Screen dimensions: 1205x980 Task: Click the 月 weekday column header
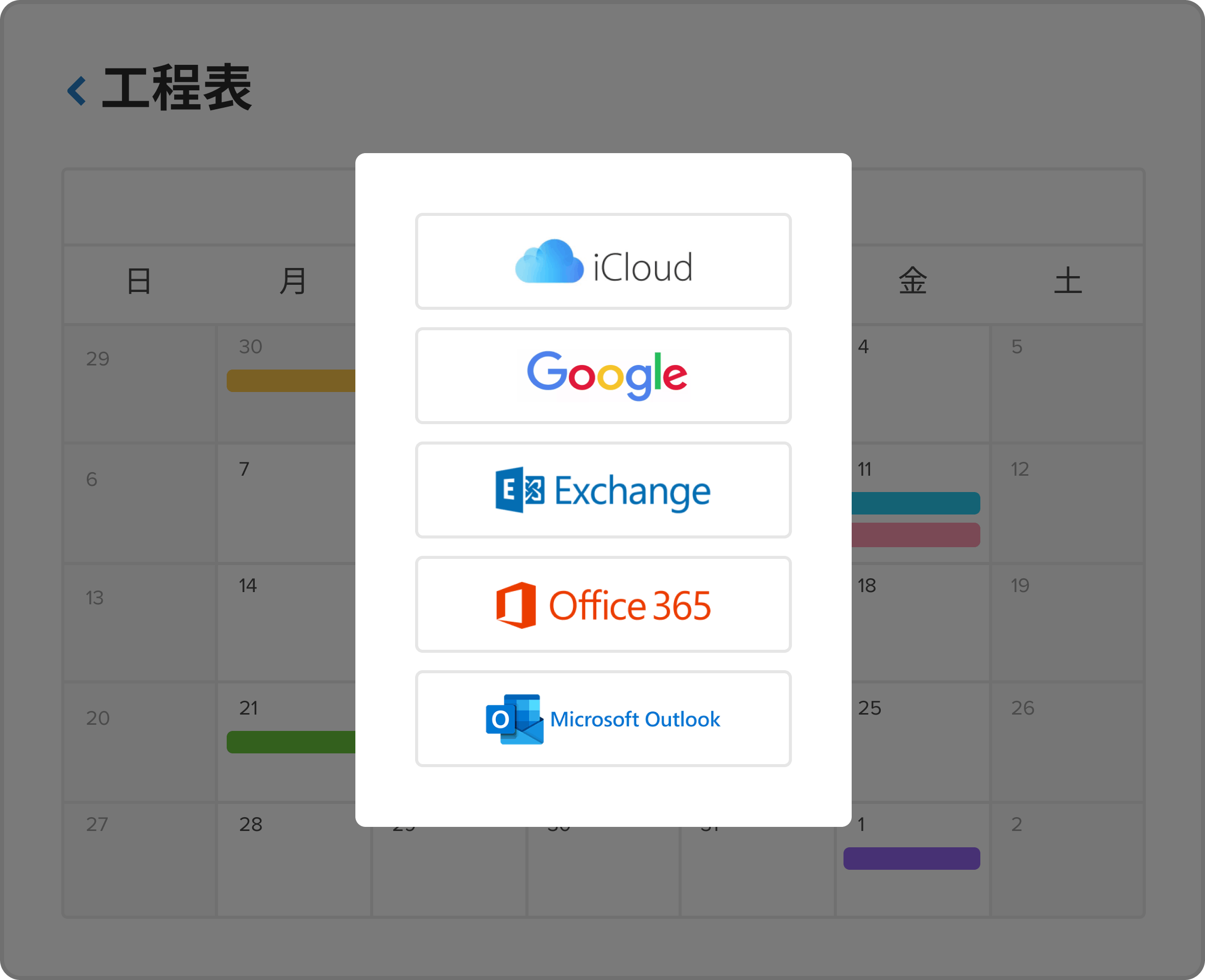click(293, 281)
